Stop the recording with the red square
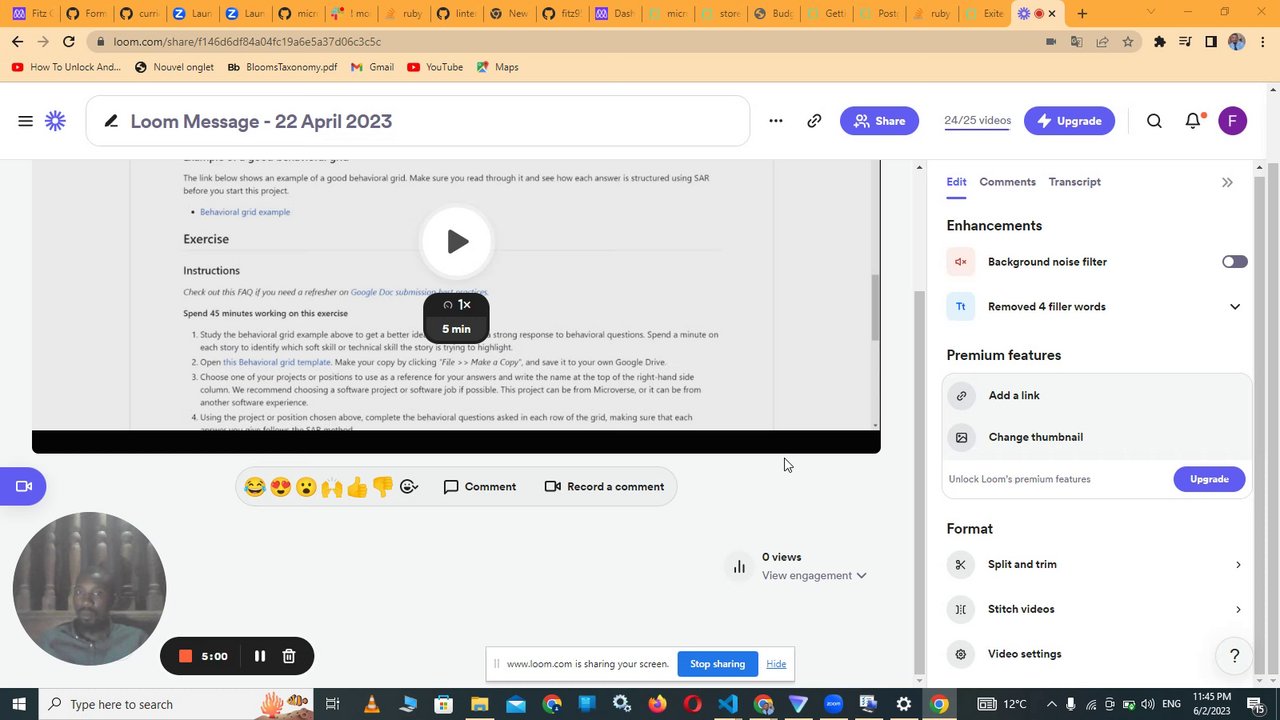 coord(185,656)
